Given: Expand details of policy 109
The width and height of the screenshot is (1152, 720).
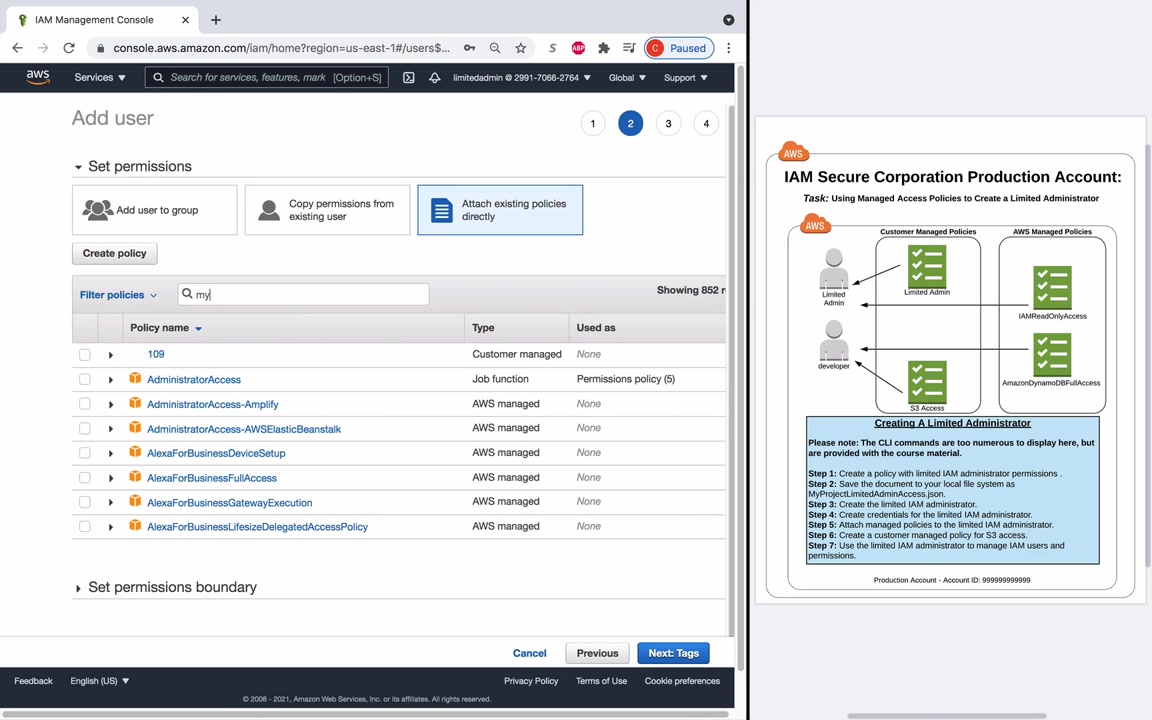Looking at the screenshot, I should 111,355.
